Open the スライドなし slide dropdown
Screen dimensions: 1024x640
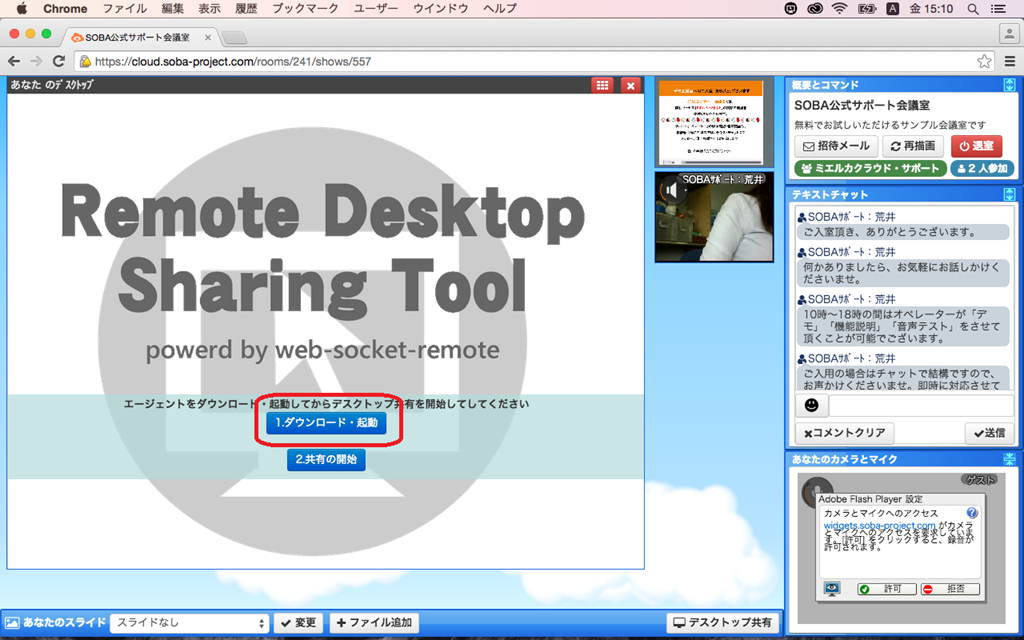[189, 623]
